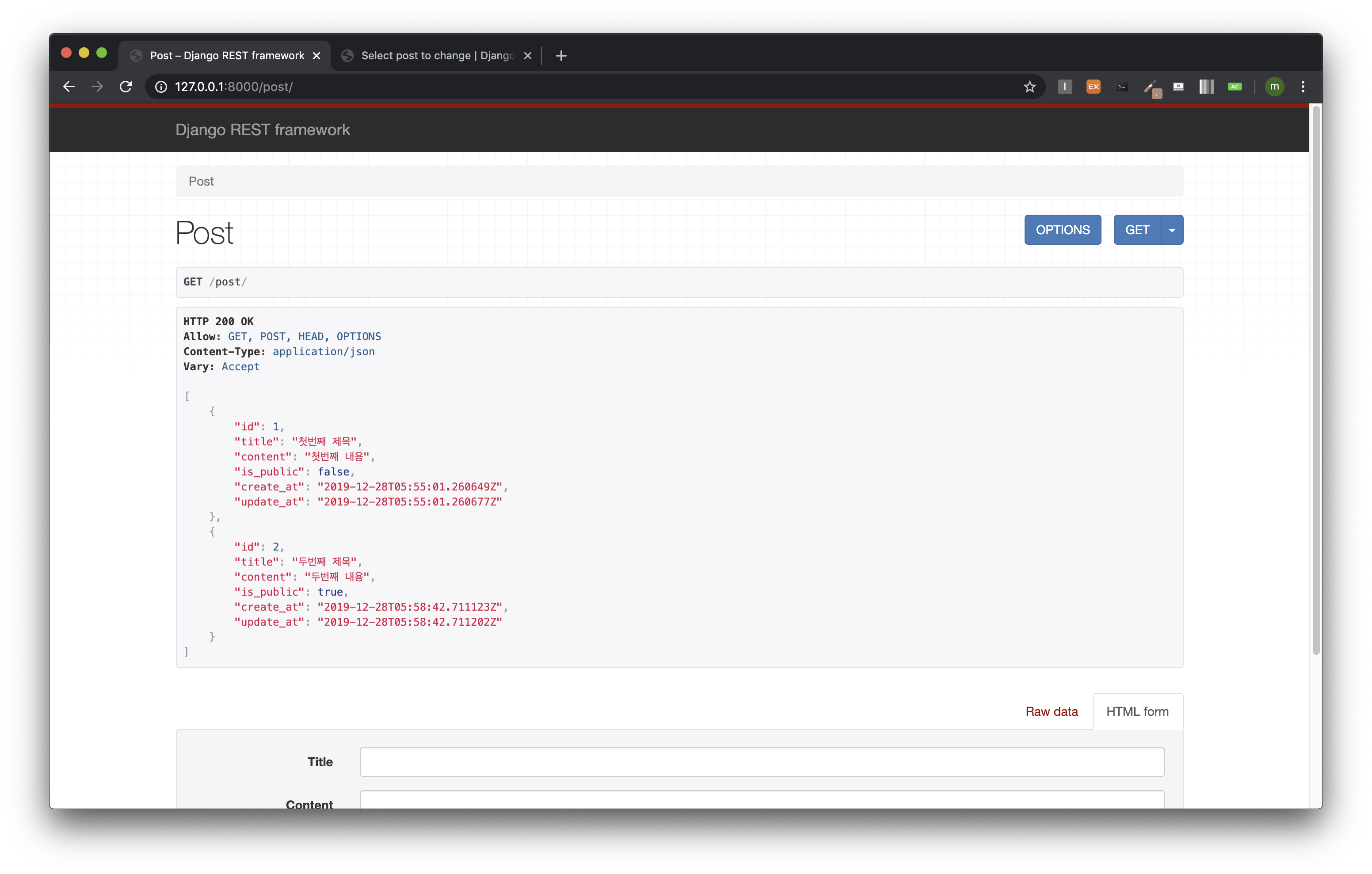Viewport: 1372px width, 874px height.
Task: Click into the Title input field
Action: click(x=762, y=762)
